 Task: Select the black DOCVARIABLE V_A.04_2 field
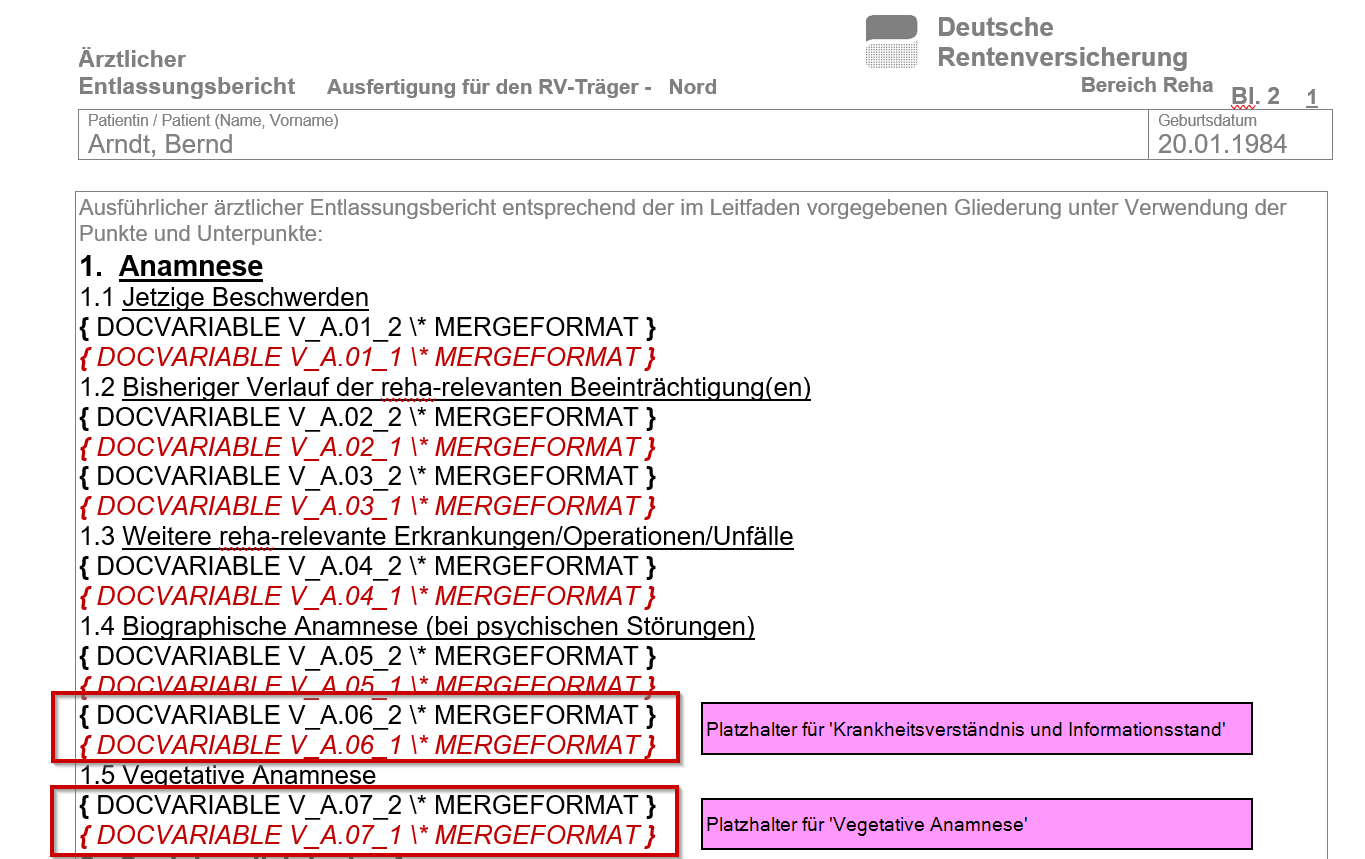click(x=367, y=566)
